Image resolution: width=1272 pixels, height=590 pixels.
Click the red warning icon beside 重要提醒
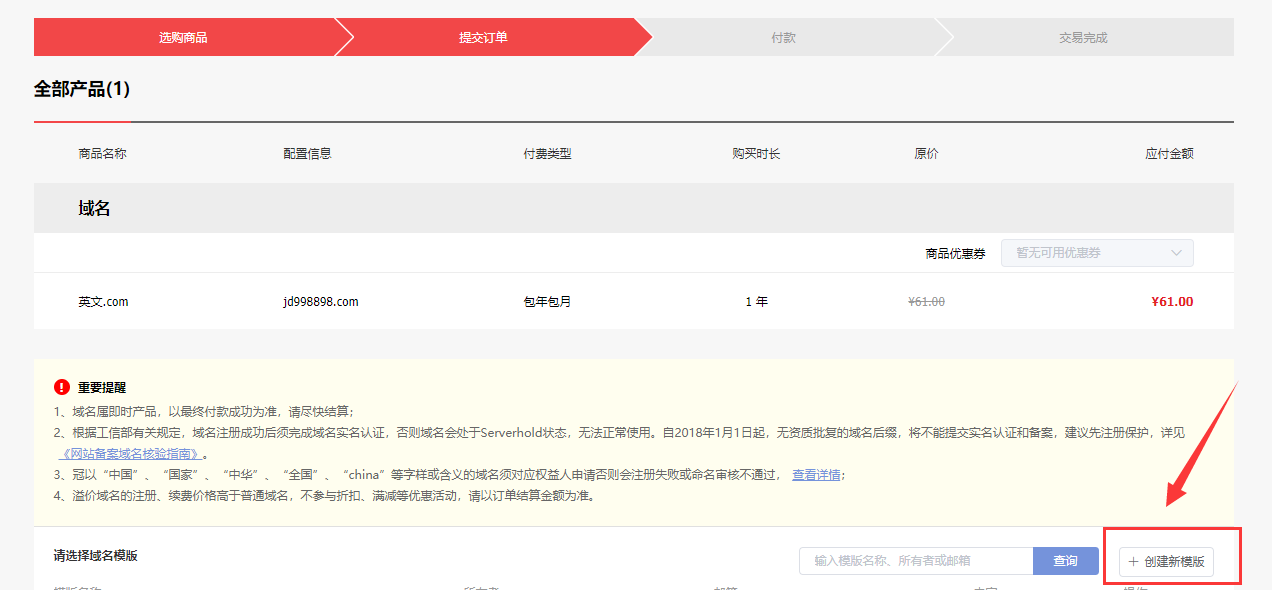coord(62,387)
